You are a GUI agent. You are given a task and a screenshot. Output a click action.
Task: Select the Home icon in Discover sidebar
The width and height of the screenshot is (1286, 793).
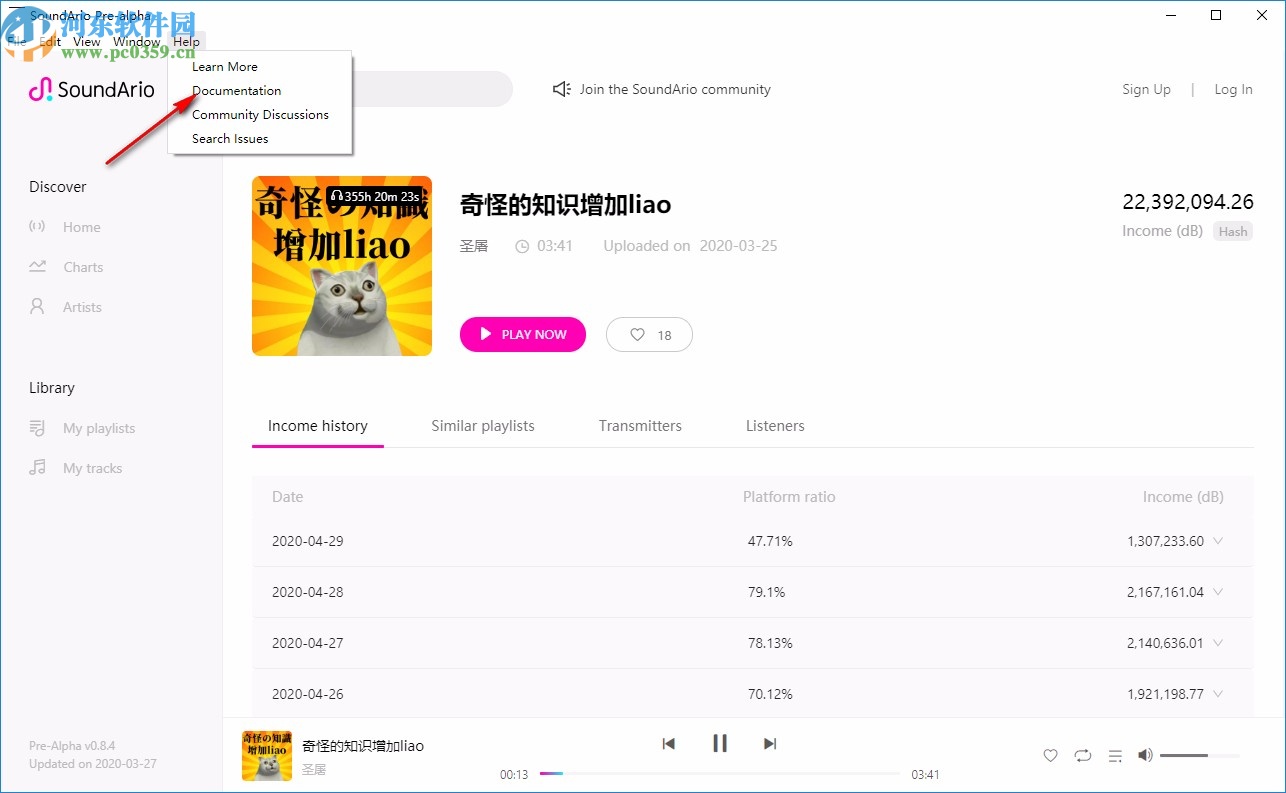coord(40,227)
